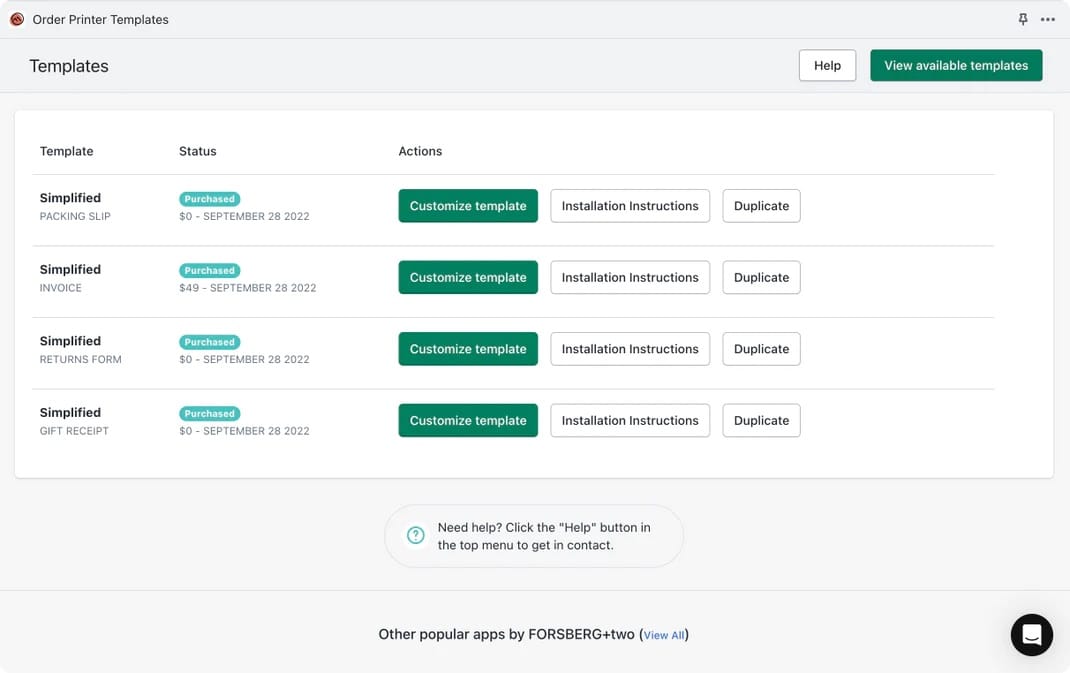This screenshot has width=1070, height=673.
Task: Click the Purchased badge in Returns Form row
Action: [209, 342]
